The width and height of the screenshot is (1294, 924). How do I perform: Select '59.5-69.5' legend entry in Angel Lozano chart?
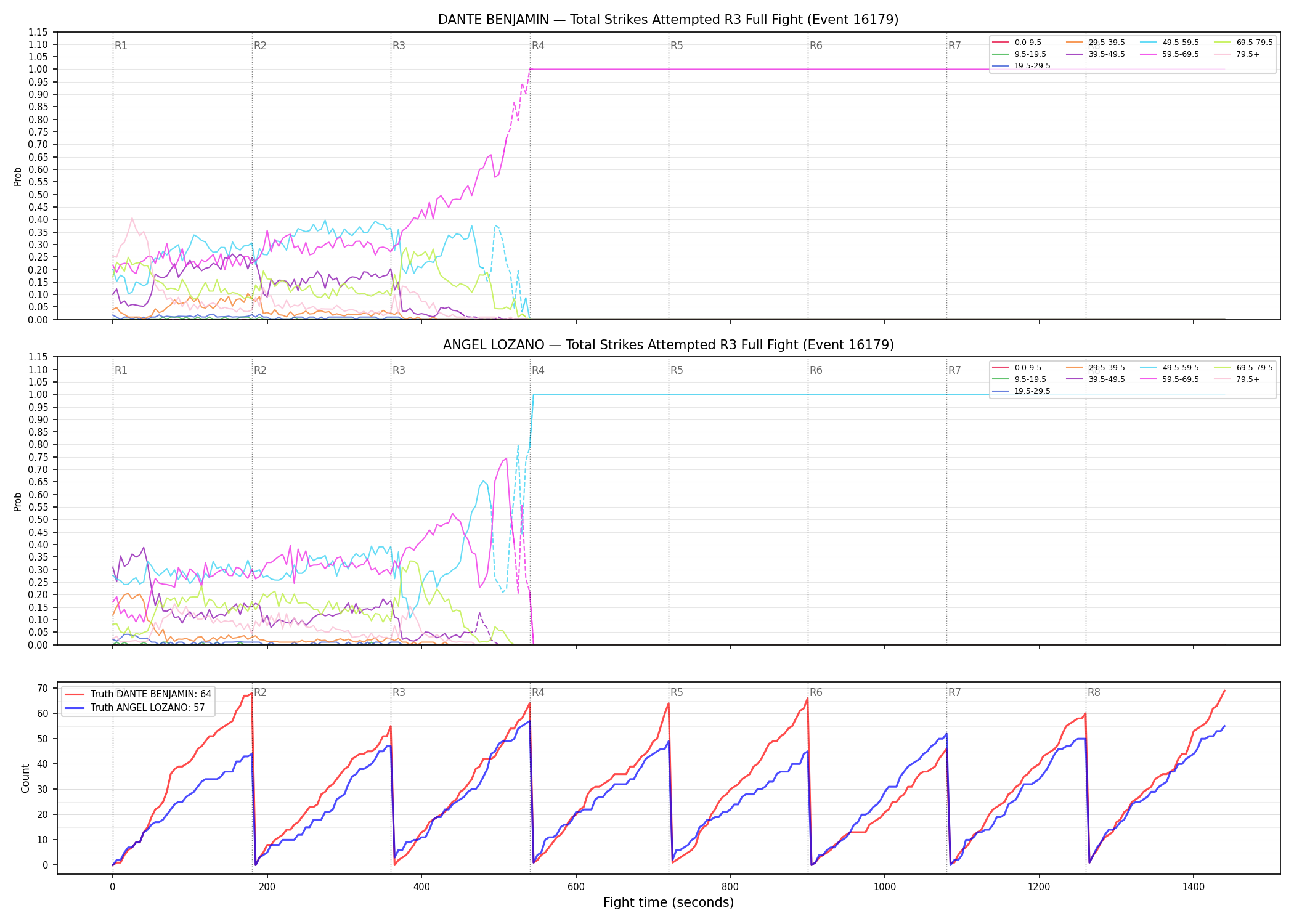click(x=1170, y=379)
